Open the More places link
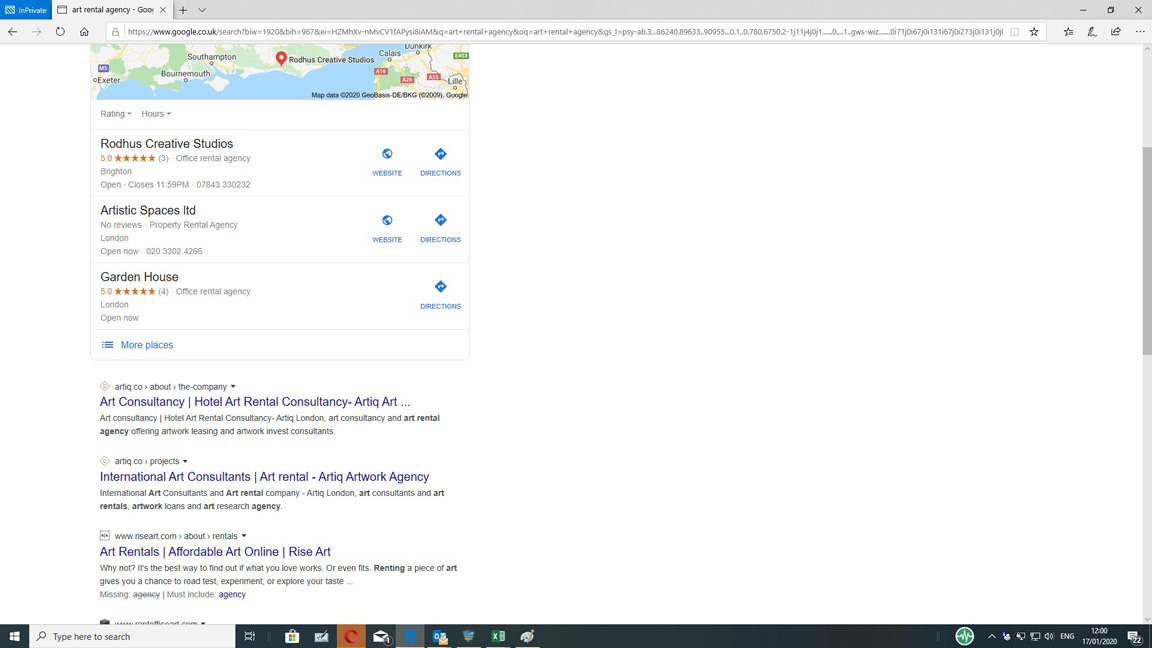1152x648 pixels. (x=146, y=345)
